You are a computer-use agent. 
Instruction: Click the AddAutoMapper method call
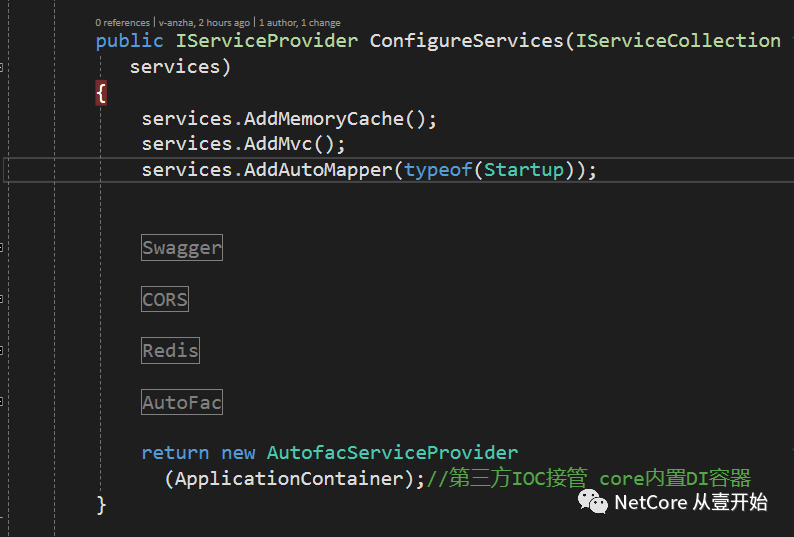coord(319,170)
